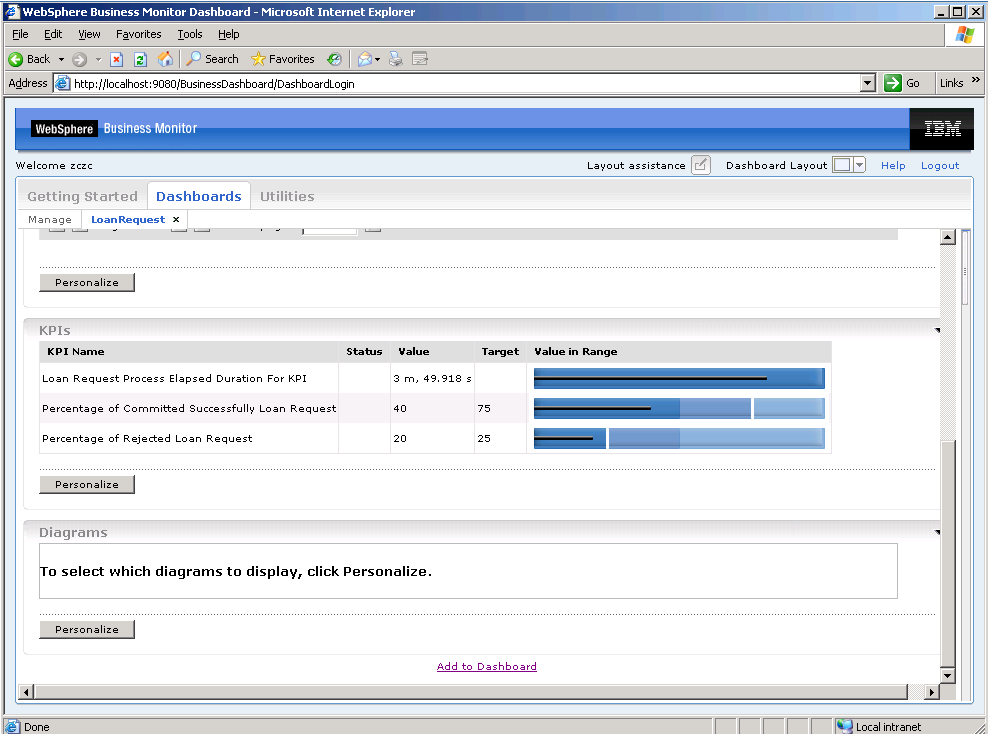Go to the home page via the house icon
The width and height of the screenshot is (988, 734).
(165, 59)
